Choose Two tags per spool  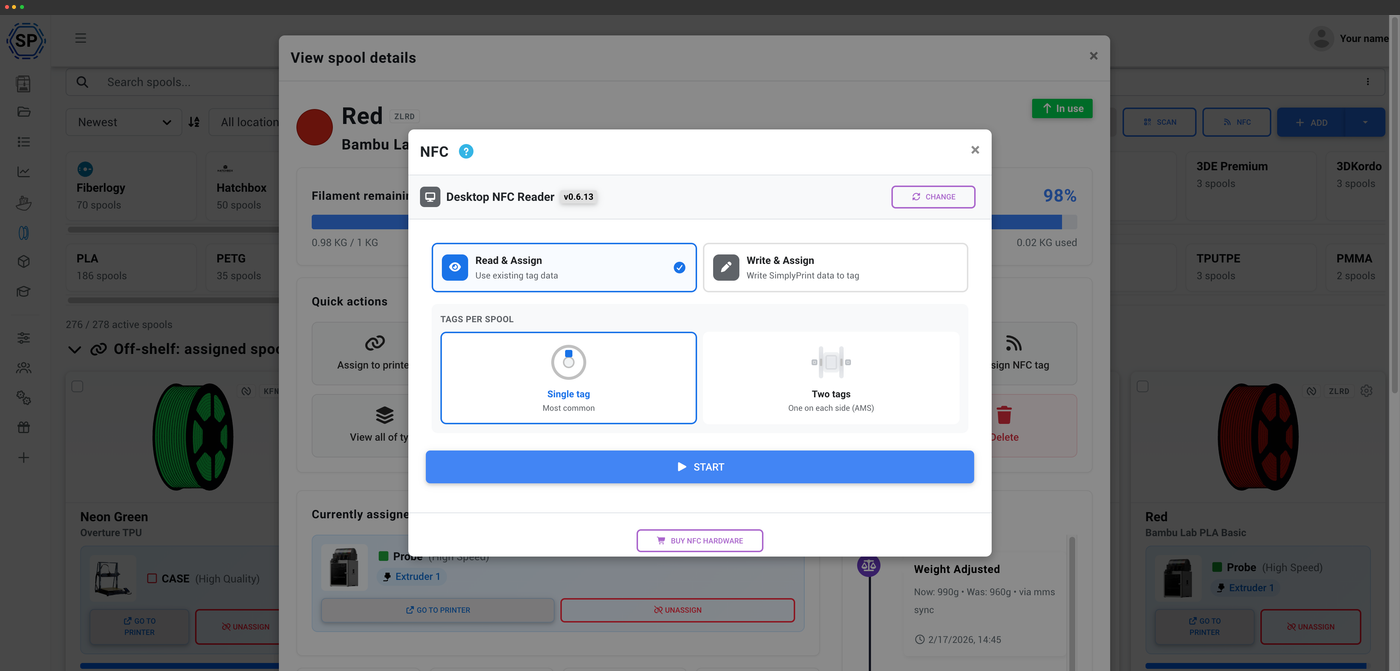(x=831, y=378)
